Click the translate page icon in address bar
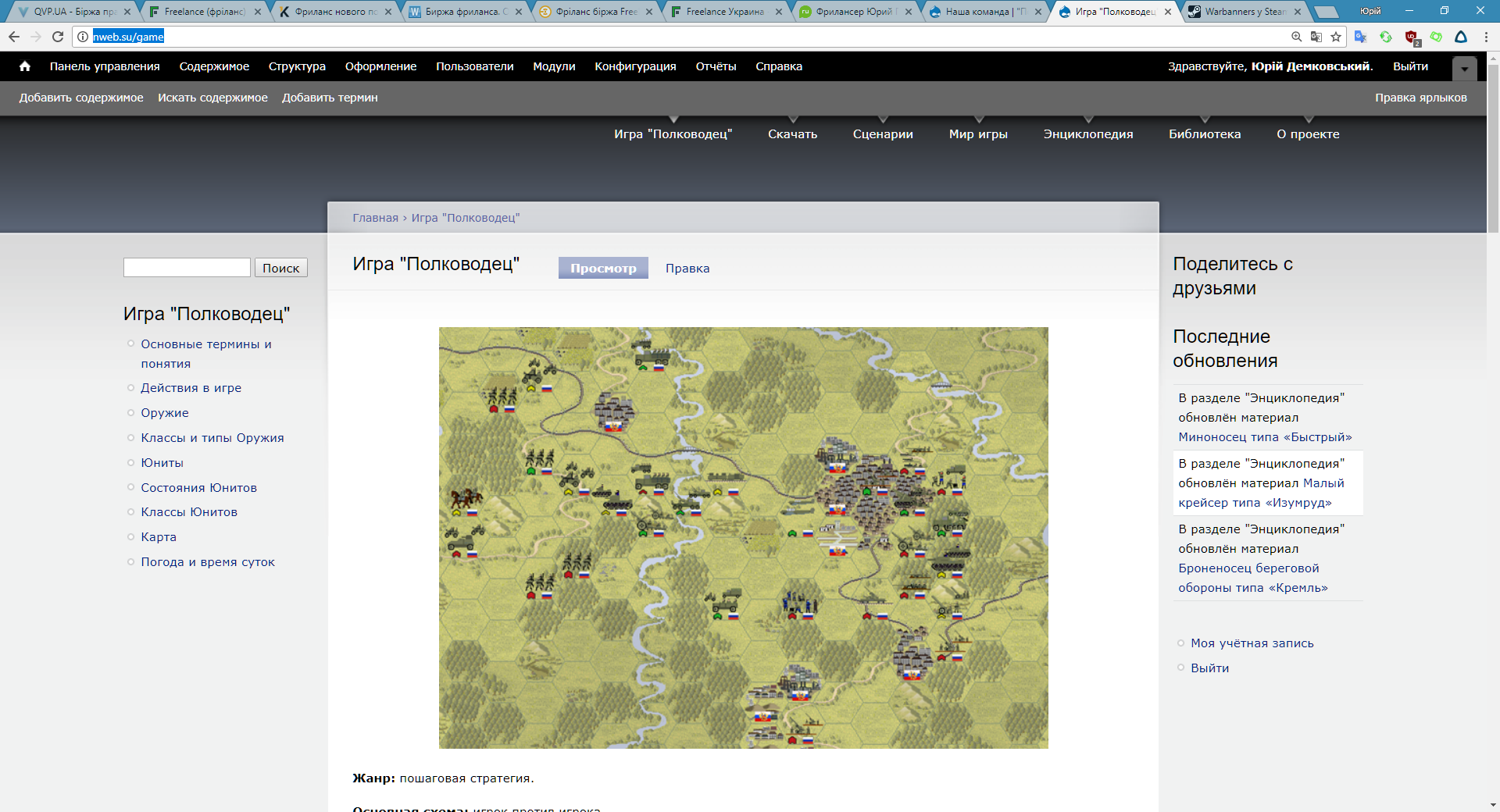This screenshot has width=1500, height=812. [x=1316, y=37]
